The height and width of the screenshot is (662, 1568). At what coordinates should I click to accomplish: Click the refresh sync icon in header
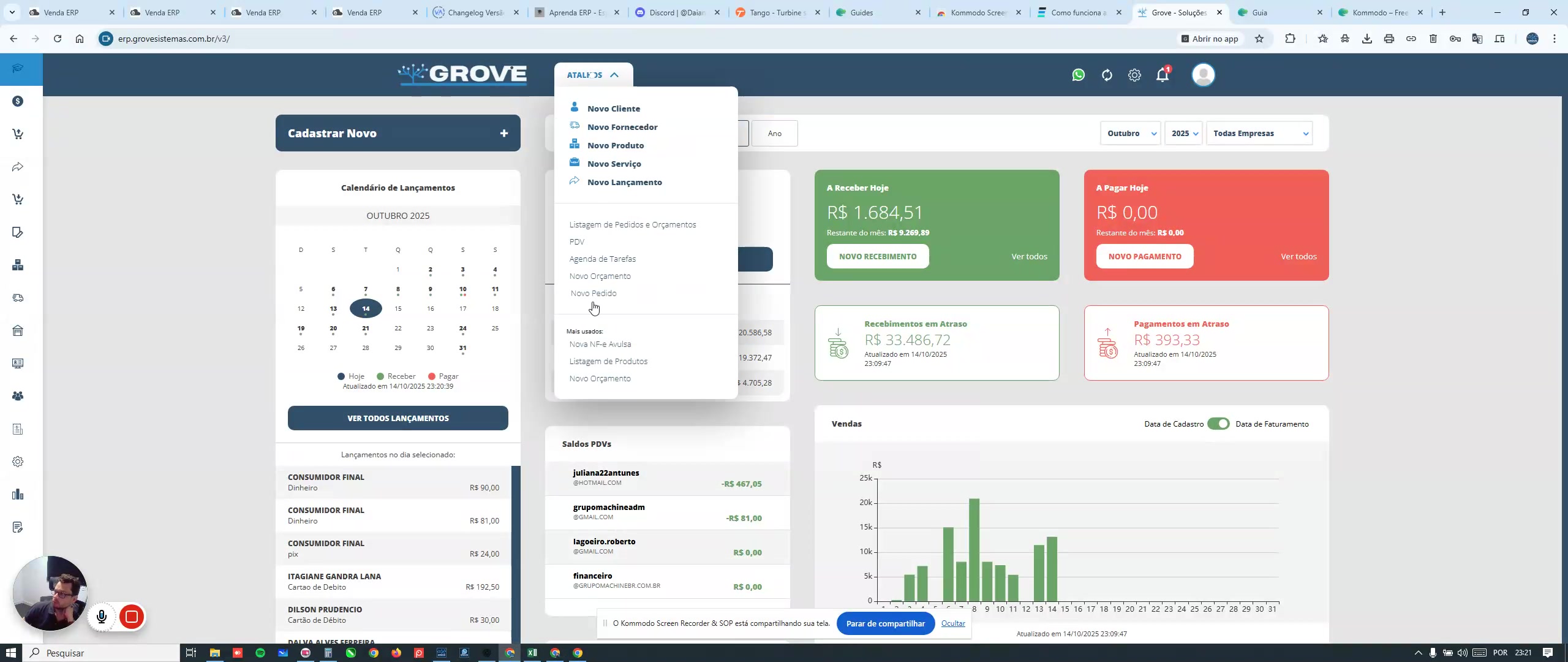[1107, 75]
